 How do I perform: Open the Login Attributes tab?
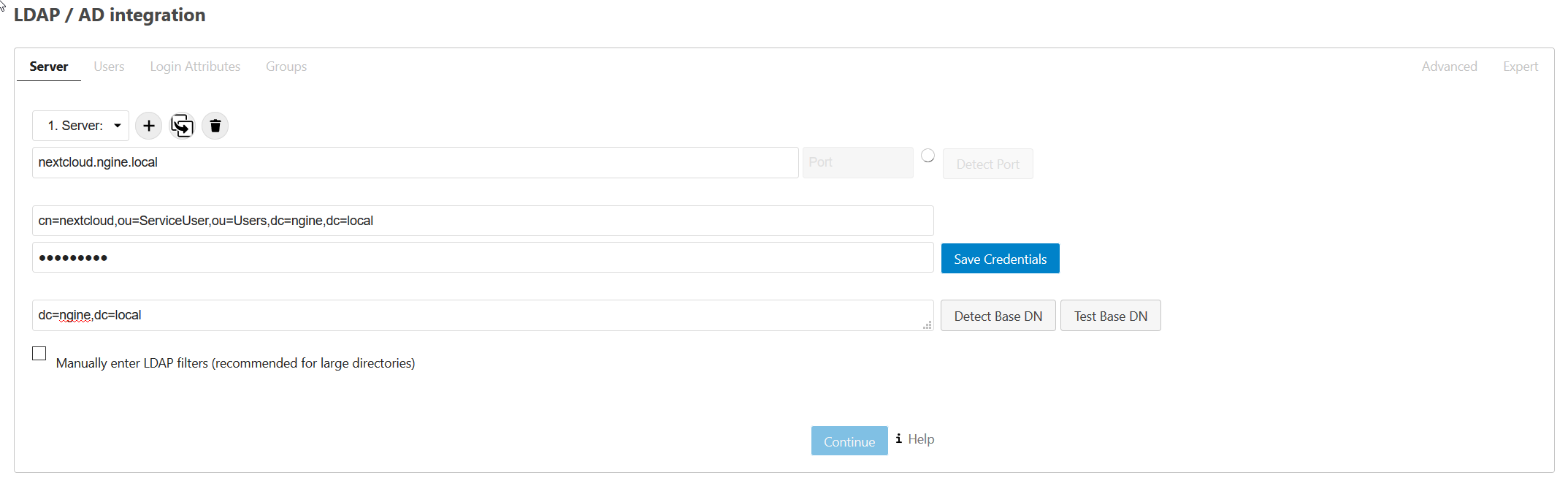[x=195, y=67]
